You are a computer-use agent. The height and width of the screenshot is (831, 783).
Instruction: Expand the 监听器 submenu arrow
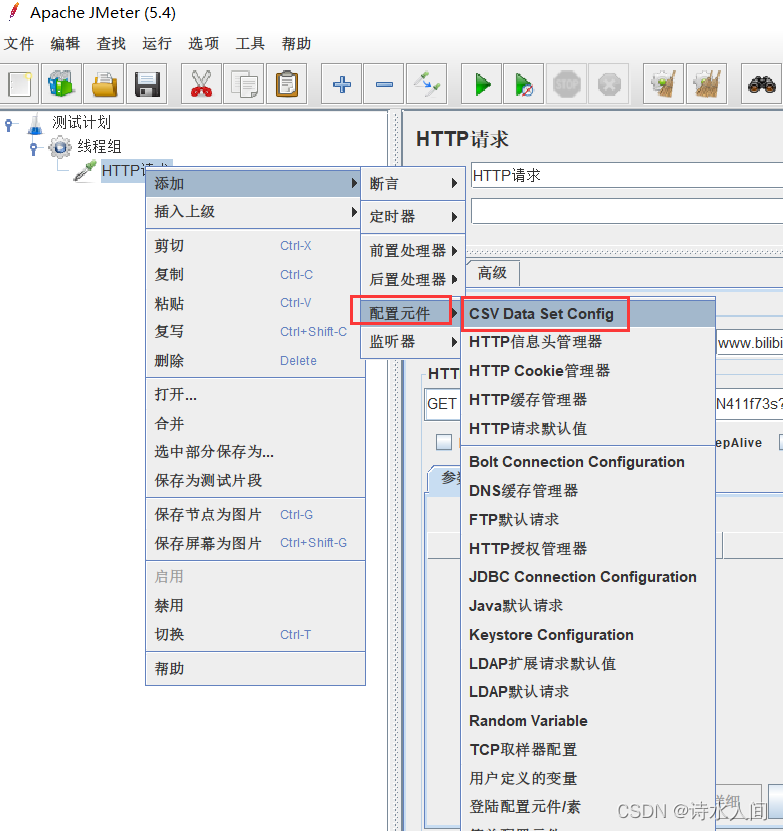point(454,342)
